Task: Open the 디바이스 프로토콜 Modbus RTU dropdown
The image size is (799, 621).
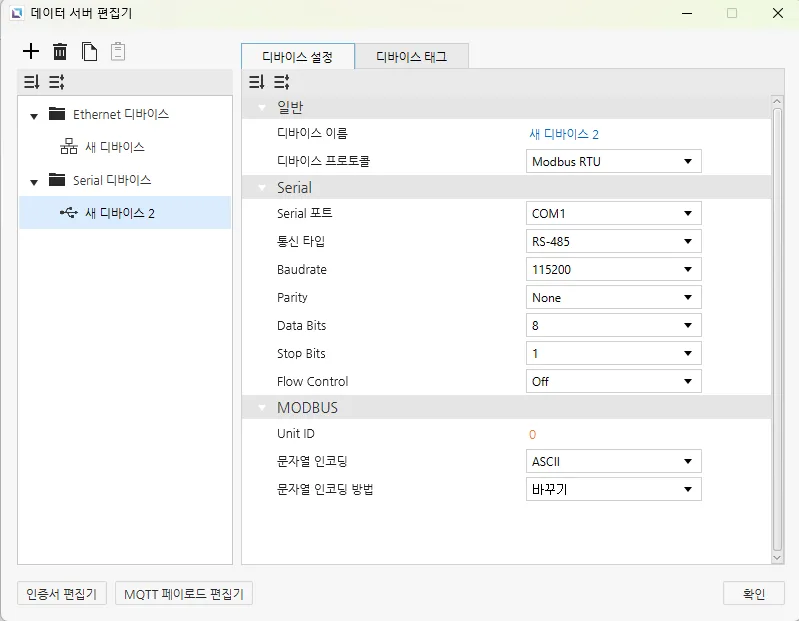Action: click(613, 162)
